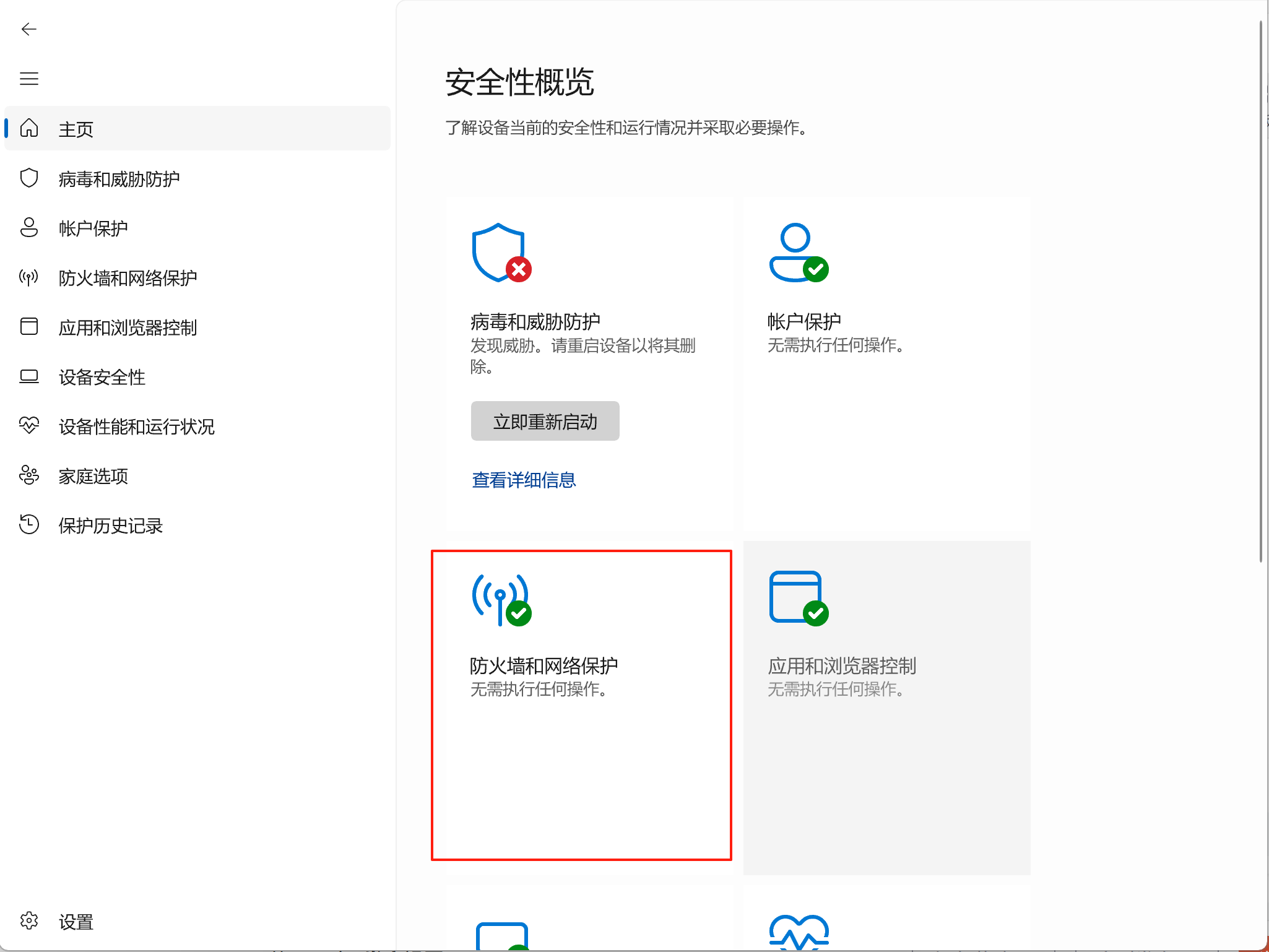The width and height of the screenshot is (1269, 952).
Task: Open 病毒和威胁防护 from the sidebar
Action: [197, 178]
